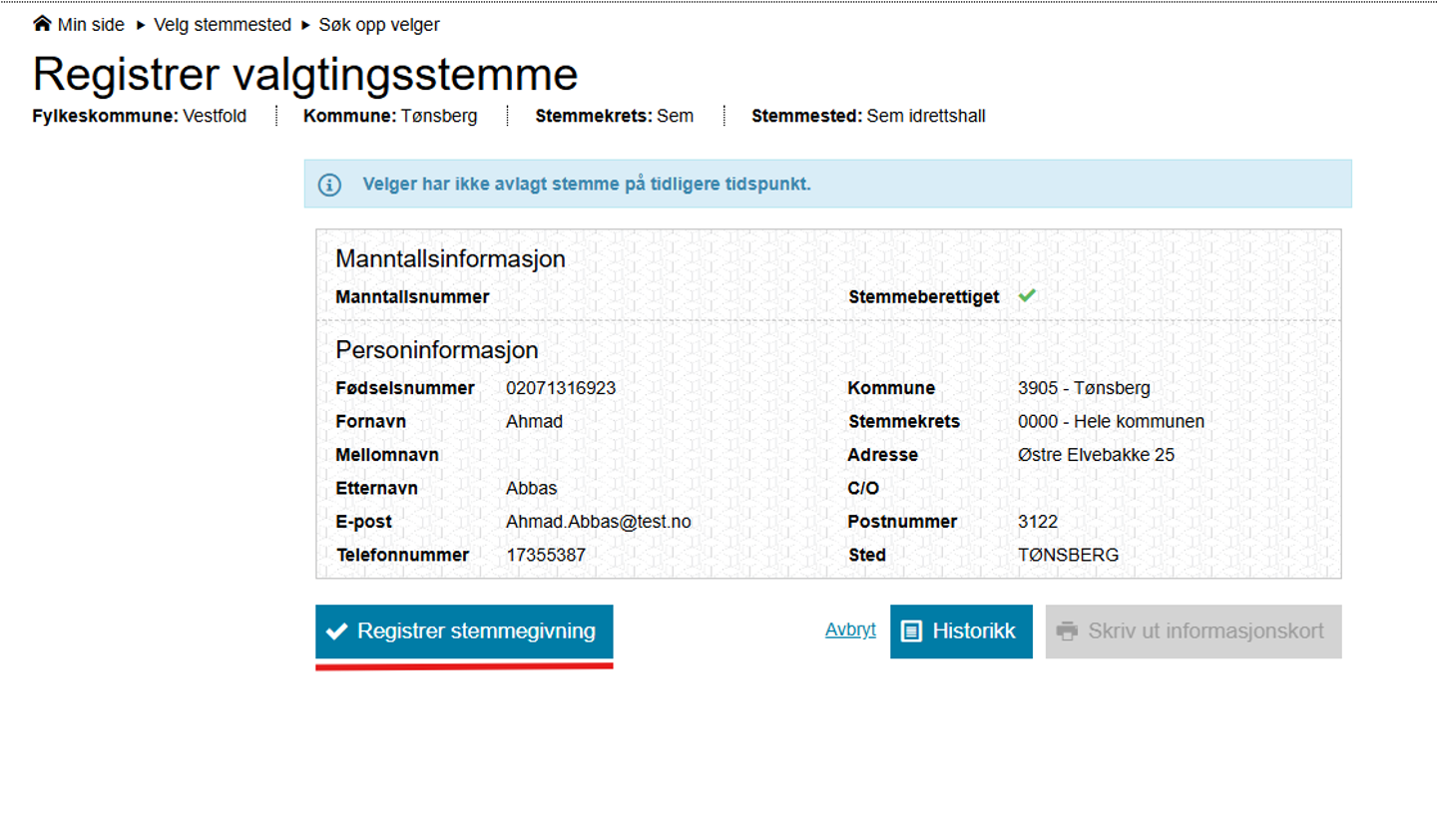The image size is (1437, 840).
Task: Click the arrow before Søk opp velger
Action: pos(305,25)
